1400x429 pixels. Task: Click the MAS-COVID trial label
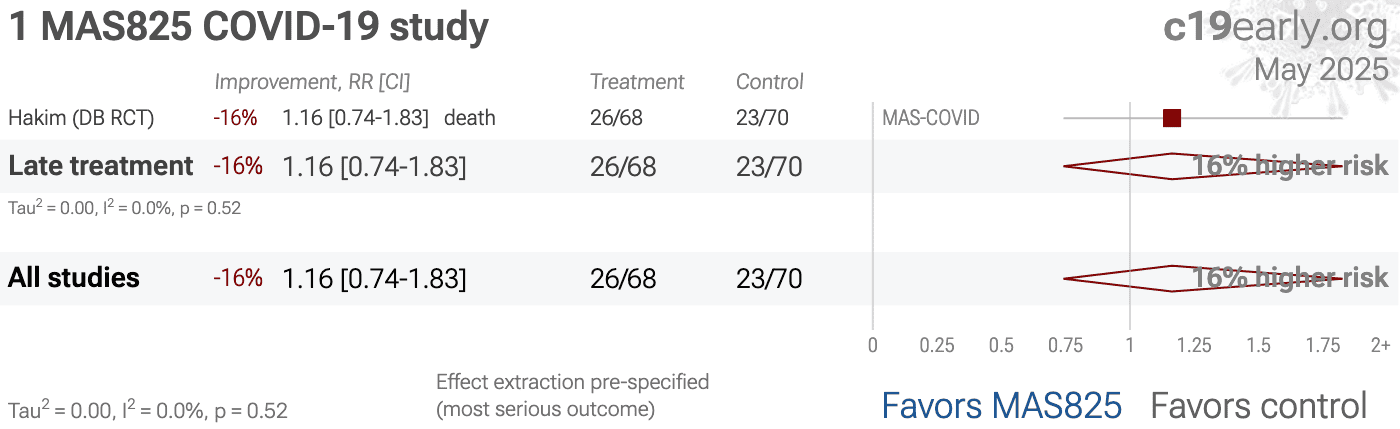tap(931, 118)
